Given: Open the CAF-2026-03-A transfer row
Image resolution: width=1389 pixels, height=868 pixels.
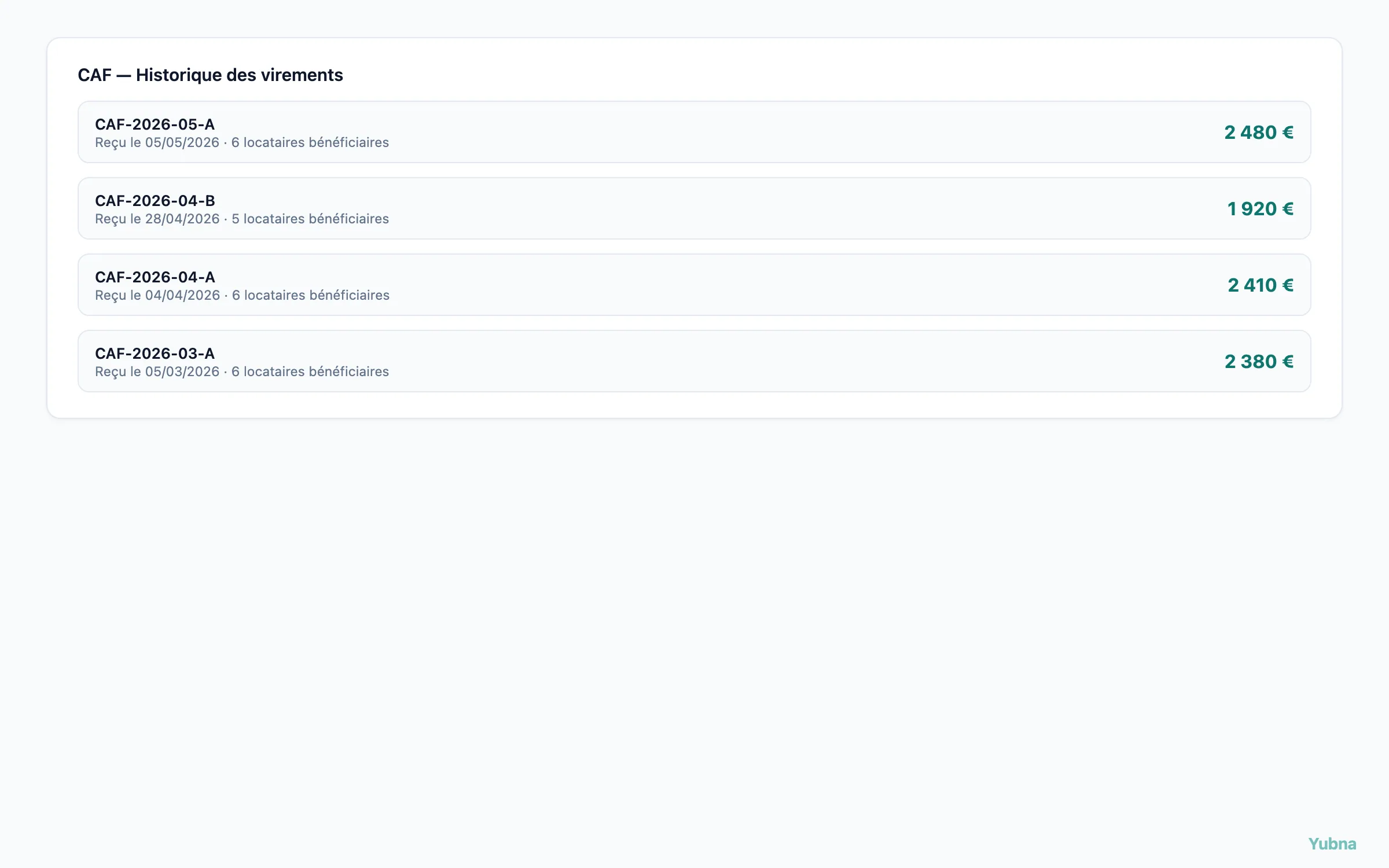Looking at the screenshot, I should tap(694, 361).
